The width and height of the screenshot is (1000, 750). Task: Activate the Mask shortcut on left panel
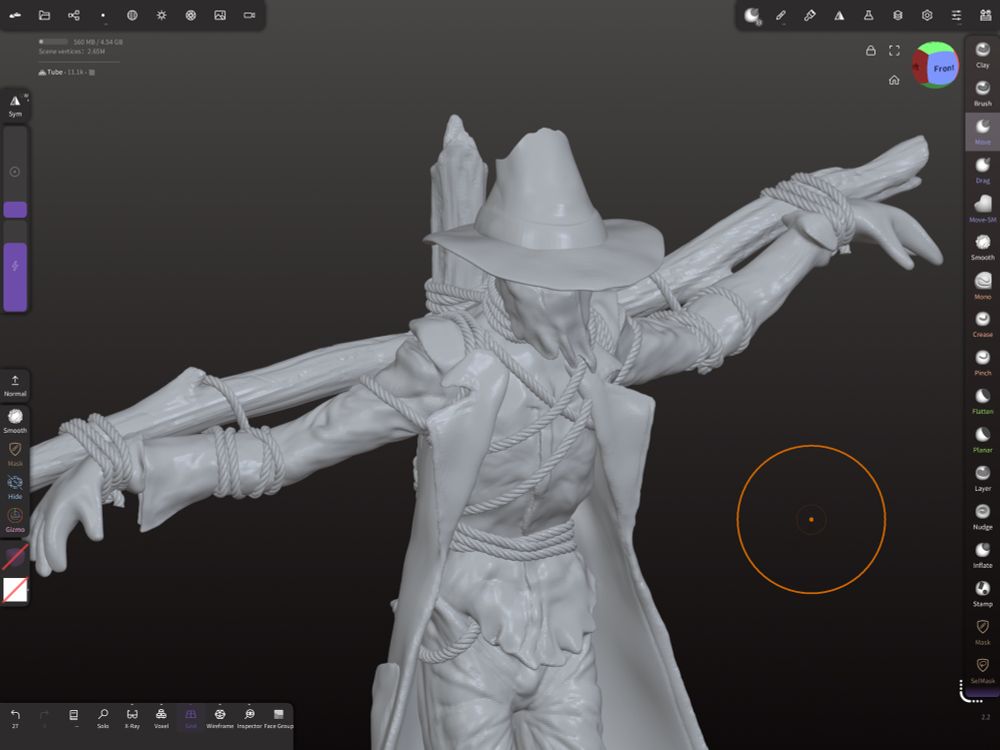click(15, 454)
